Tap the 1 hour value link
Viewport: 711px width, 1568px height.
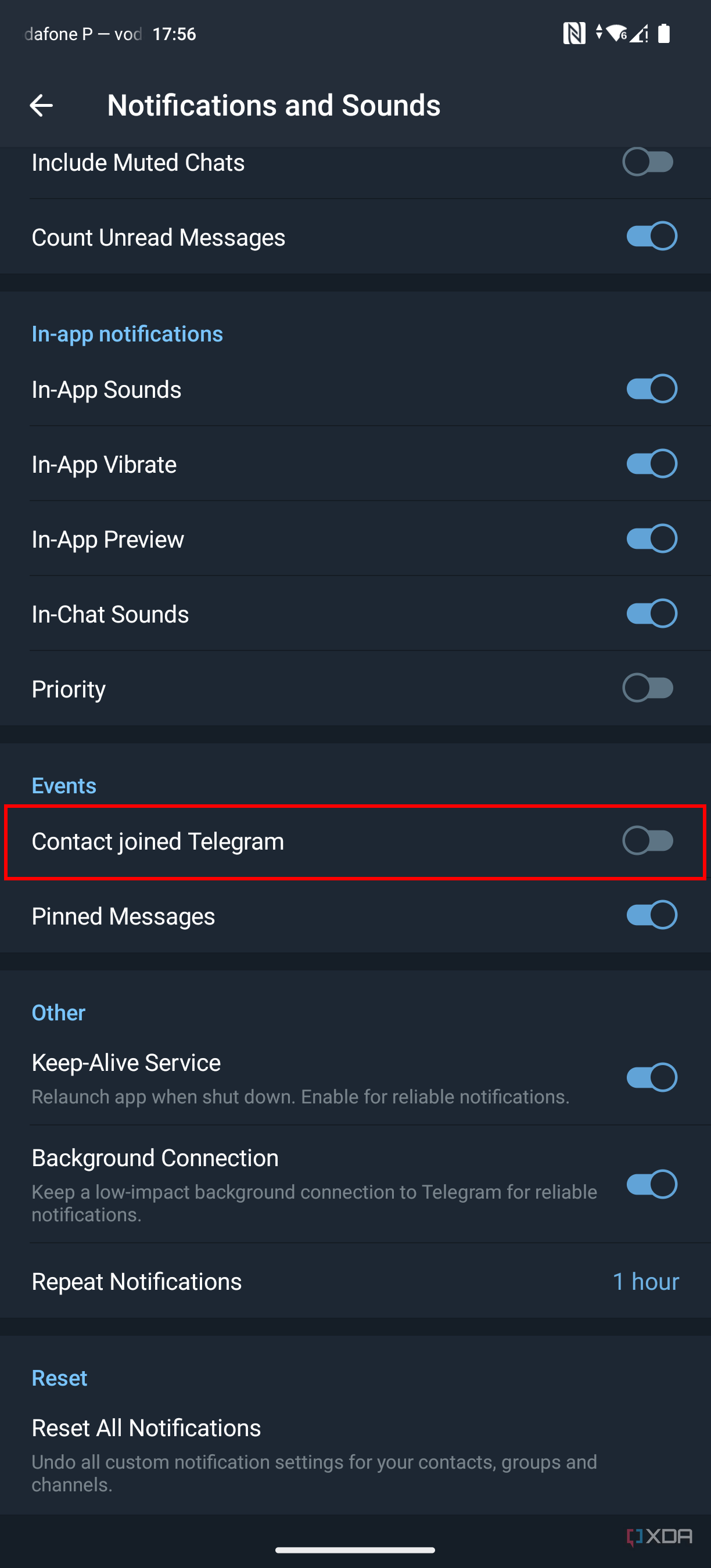point(645,1281)
